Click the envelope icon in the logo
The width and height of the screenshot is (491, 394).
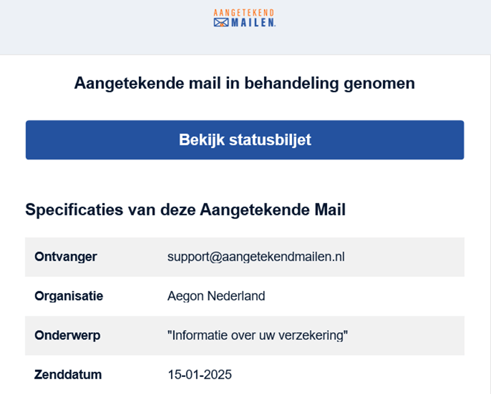click(x=221, y=23)
